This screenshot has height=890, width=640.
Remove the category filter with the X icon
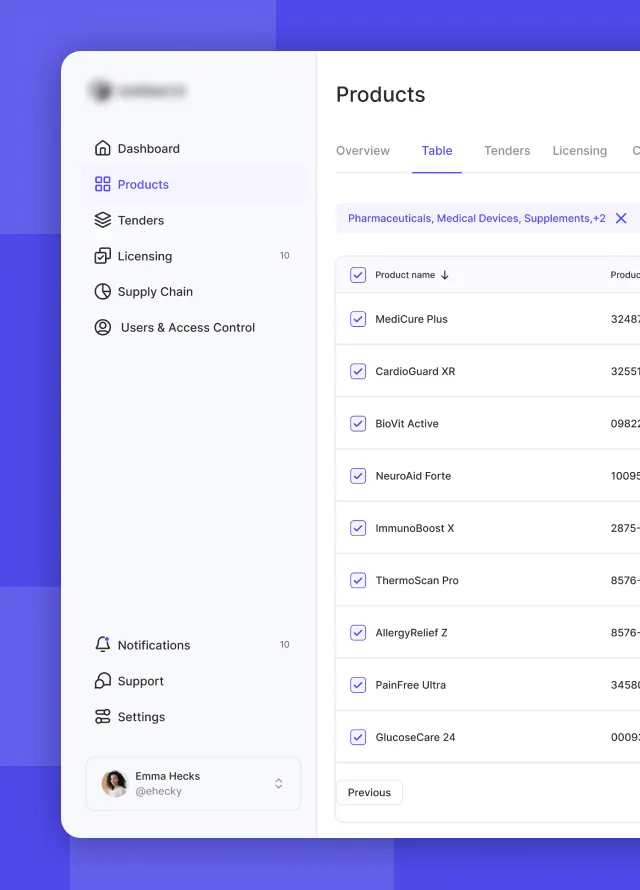pyautogui.click(x=621, y=219)
